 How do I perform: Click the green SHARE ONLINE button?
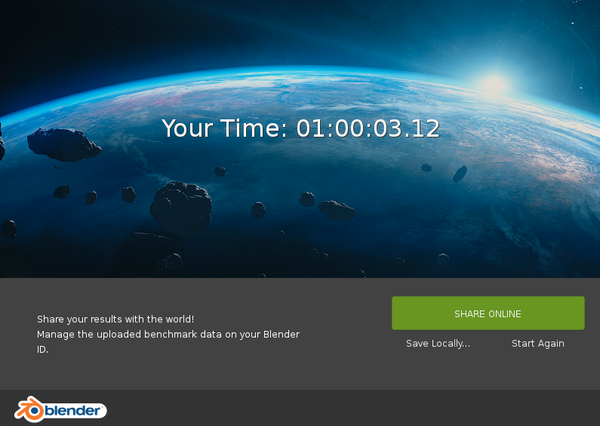click(488, 313)
